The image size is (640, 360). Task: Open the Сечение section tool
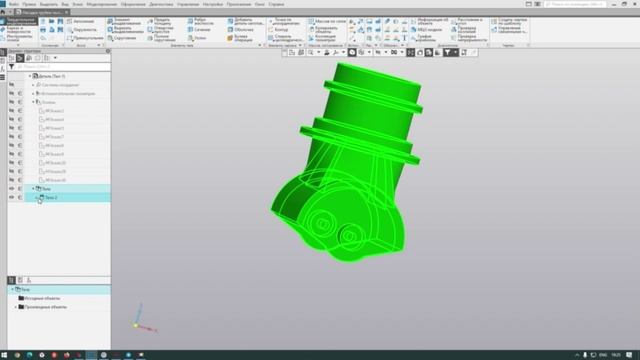(199, 30)
